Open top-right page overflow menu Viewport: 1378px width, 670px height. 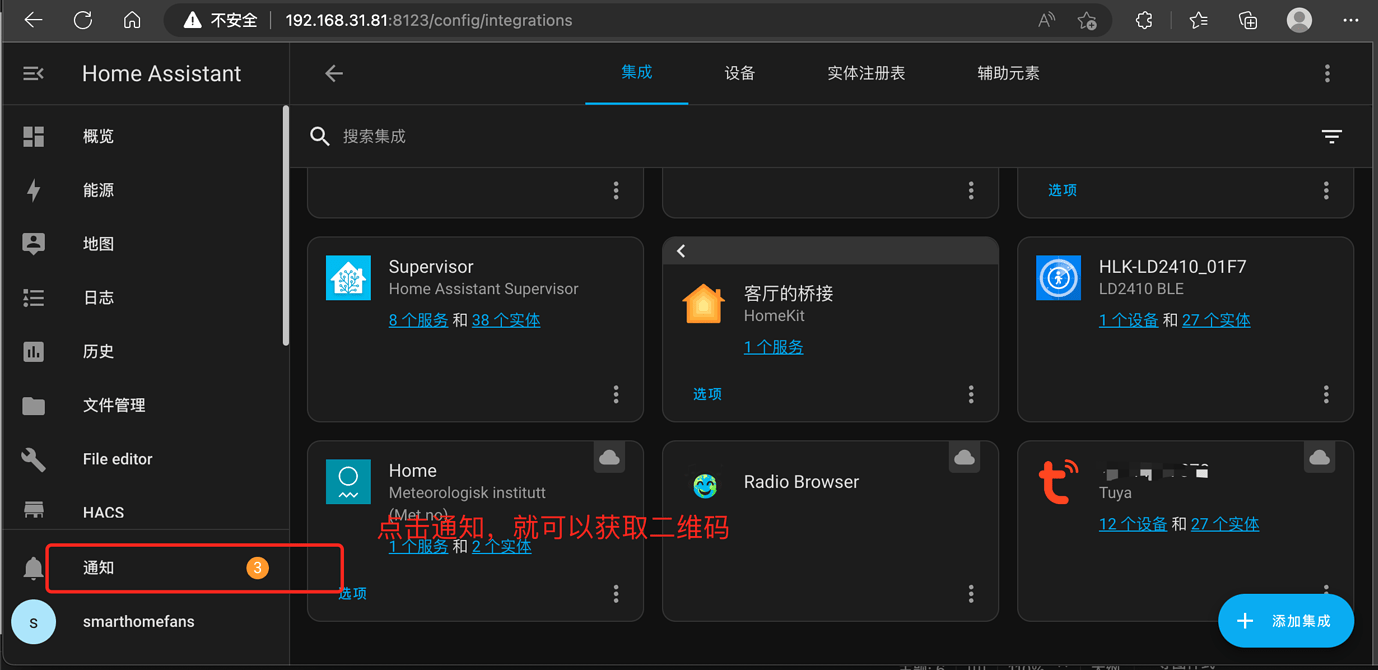click(x=1327, y=74)
